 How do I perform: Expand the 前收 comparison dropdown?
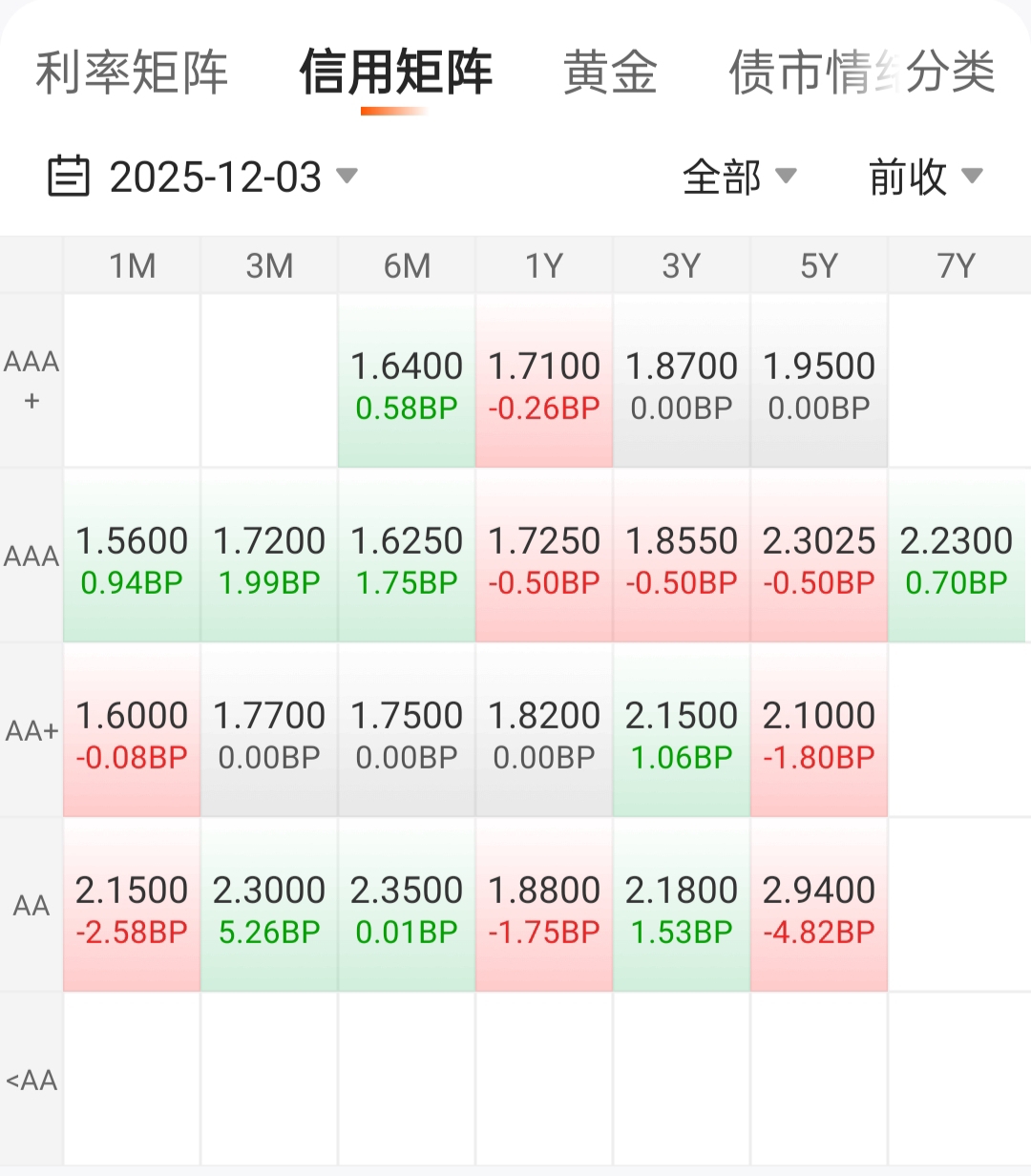pyautogui.click(x=924, y=177)
